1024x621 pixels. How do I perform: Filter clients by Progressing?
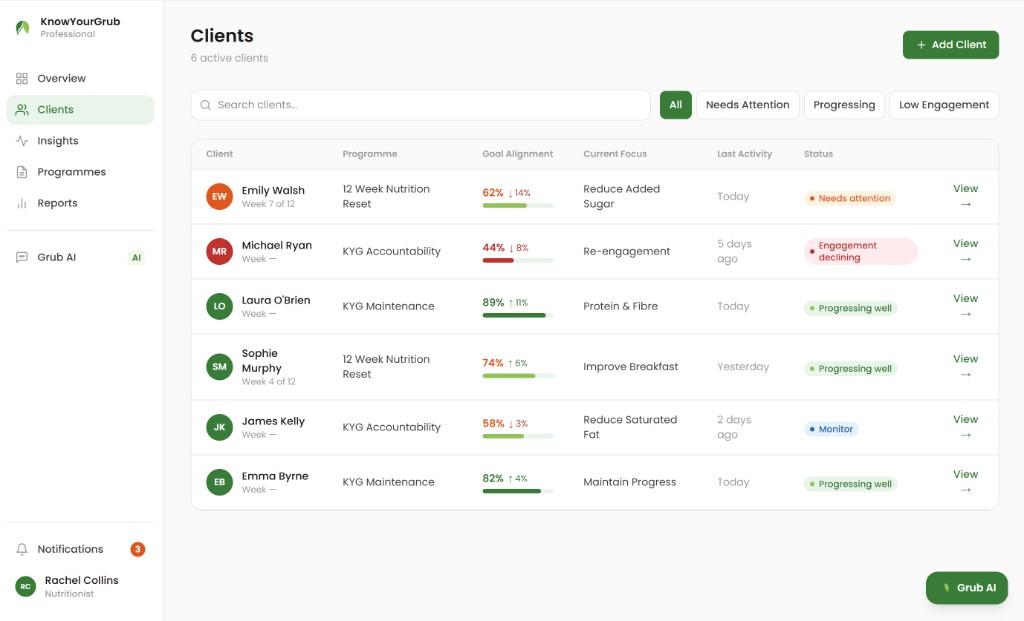[x=844, y=105]
